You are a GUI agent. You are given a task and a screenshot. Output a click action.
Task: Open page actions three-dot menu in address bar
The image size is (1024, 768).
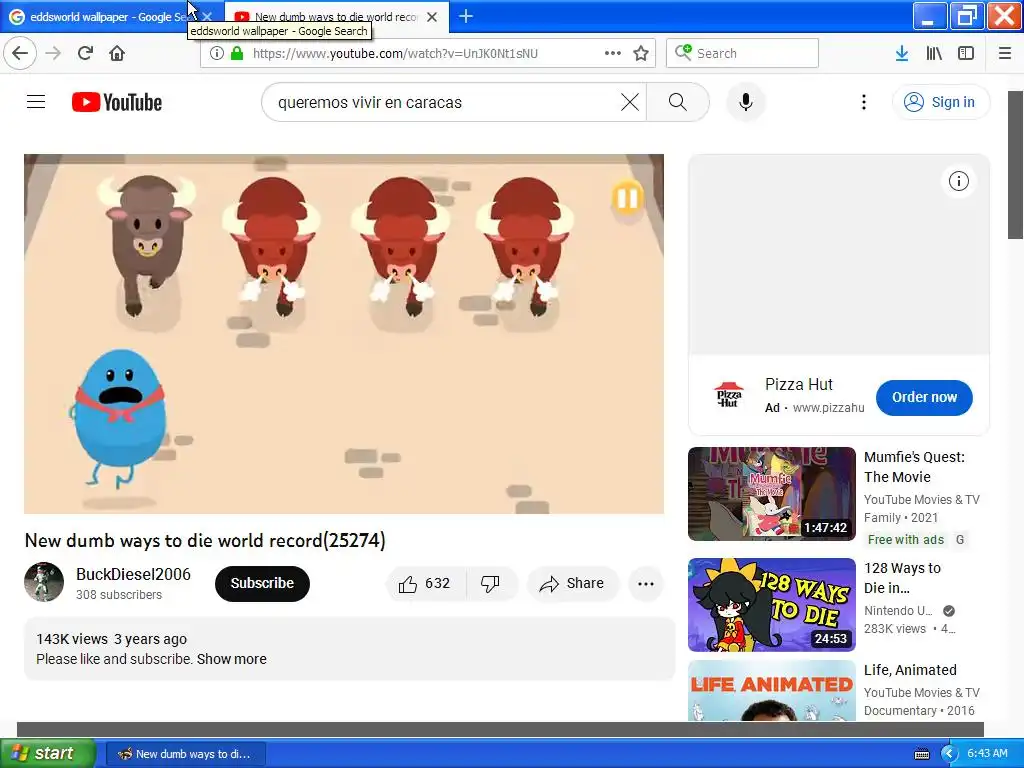(613, 53)
